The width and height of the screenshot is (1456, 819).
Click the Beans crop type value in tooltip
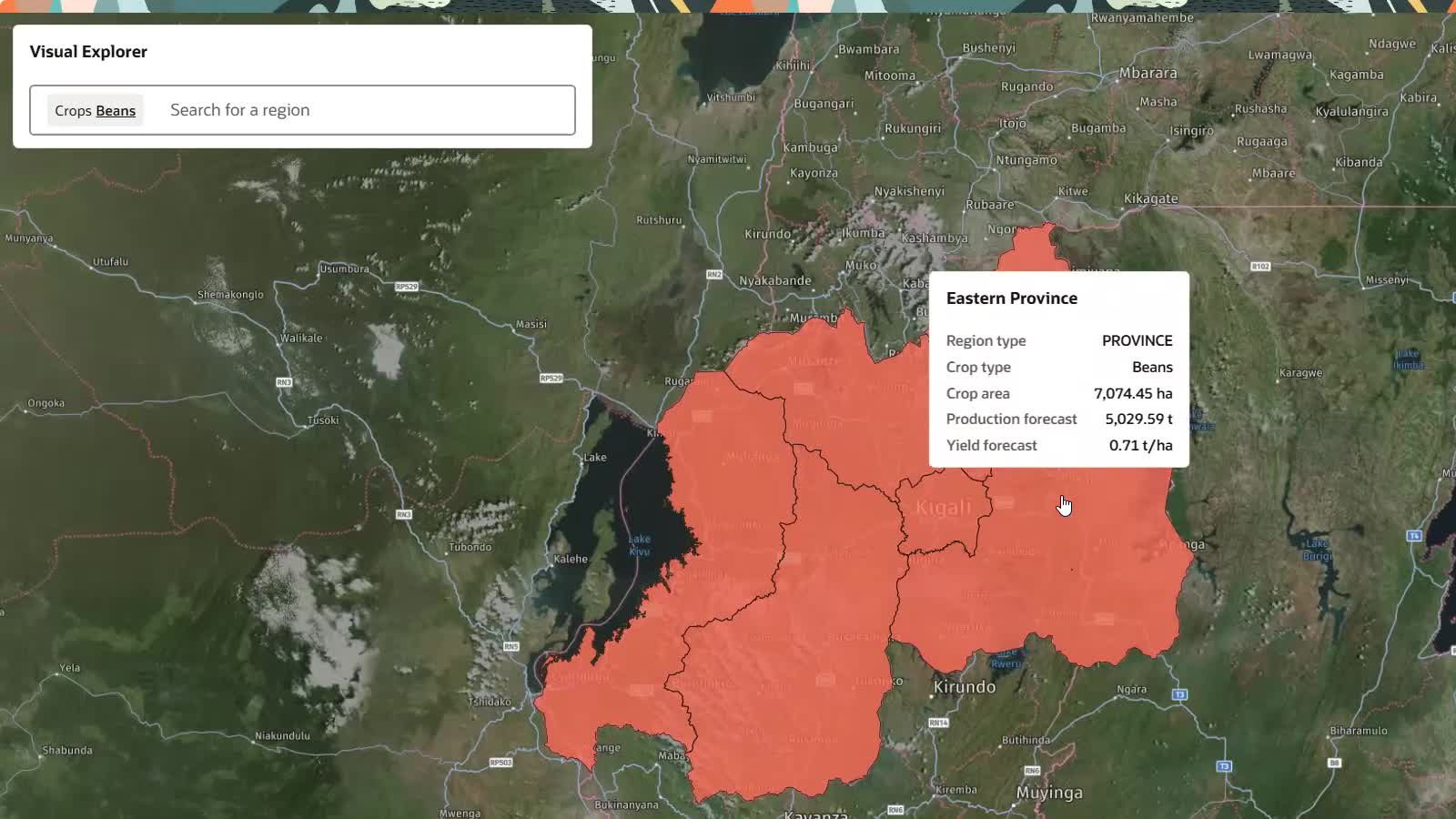[1152, 367]
